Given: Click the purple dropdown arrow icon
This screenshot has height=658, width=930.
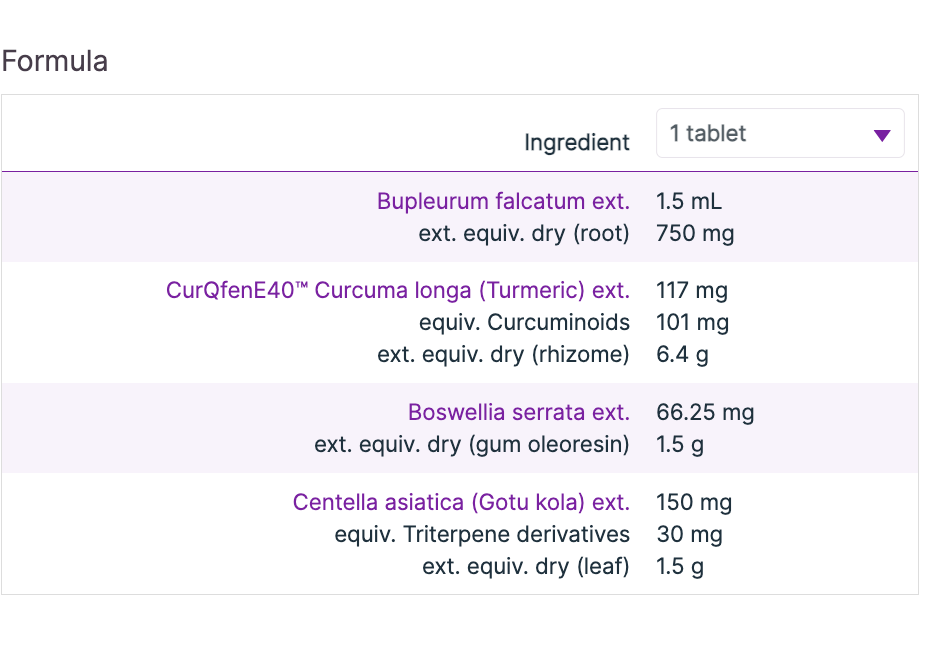Looking at the screenshot, I should [x=881, y=135].
